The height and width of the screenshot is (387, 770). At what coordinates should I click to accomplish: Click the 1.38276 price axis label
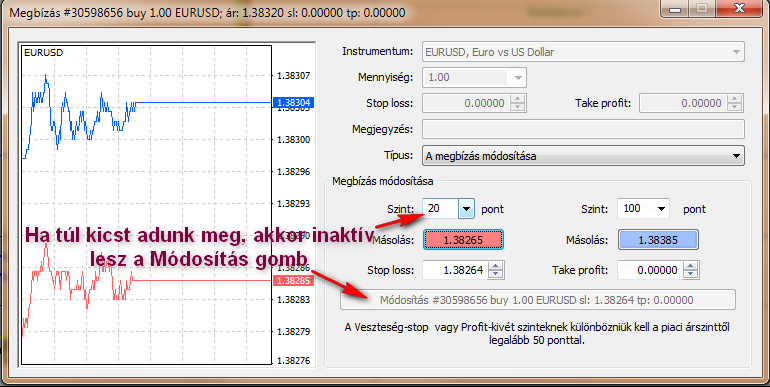click(293, 360)
